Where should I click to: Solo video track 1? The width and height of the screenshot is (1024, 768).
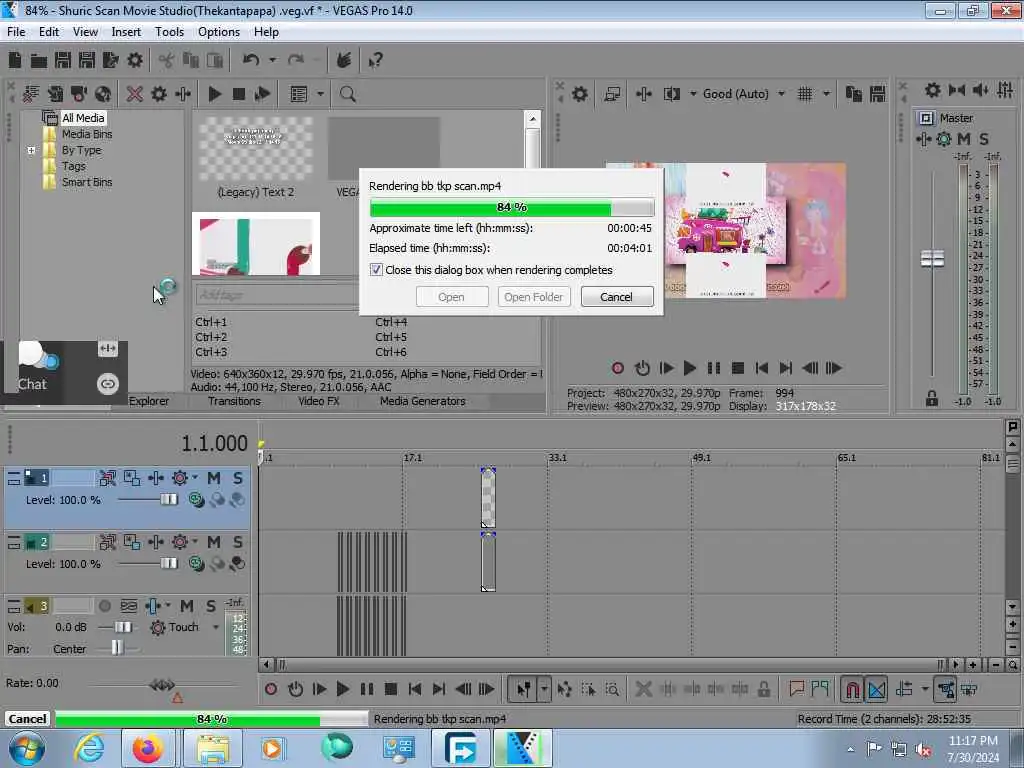[238, 479]
